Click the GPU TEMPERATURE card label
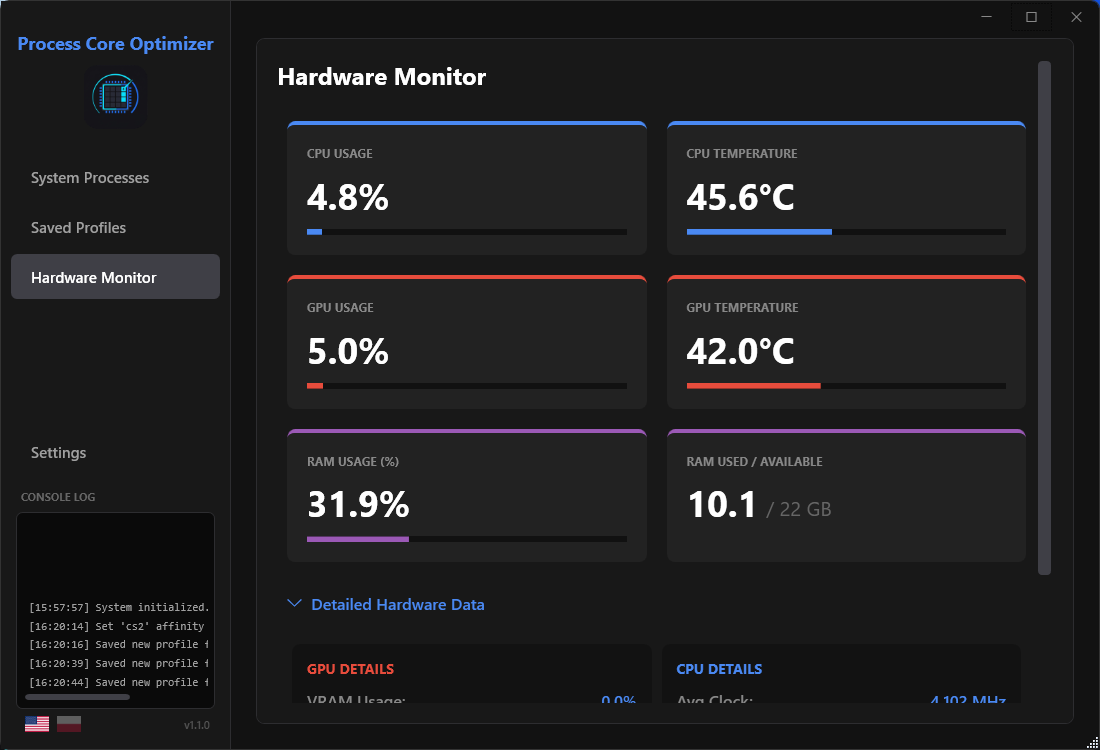 tap(742, 307)
